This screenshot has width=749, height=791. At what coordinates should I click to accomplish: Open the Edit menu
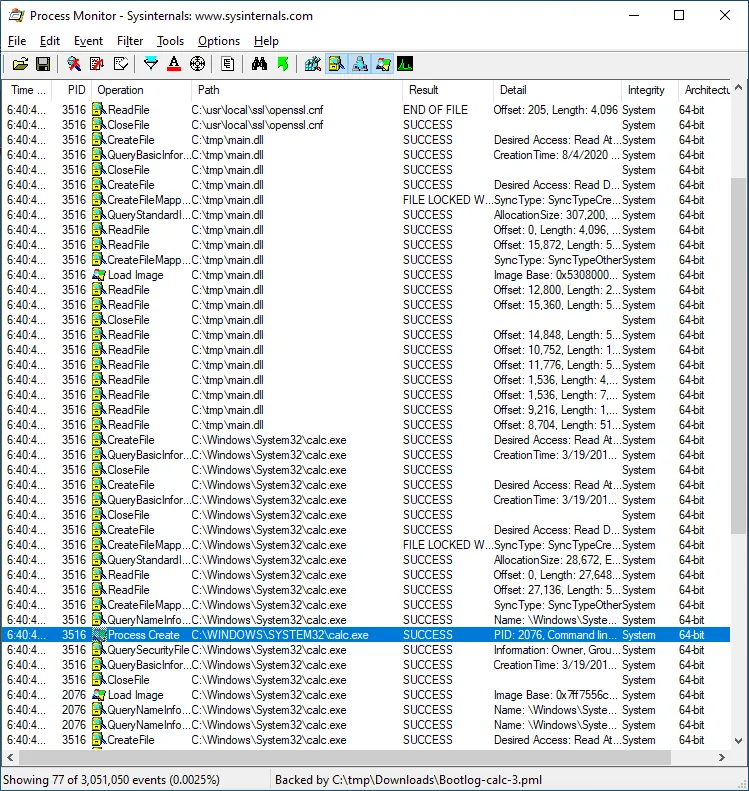50,41
